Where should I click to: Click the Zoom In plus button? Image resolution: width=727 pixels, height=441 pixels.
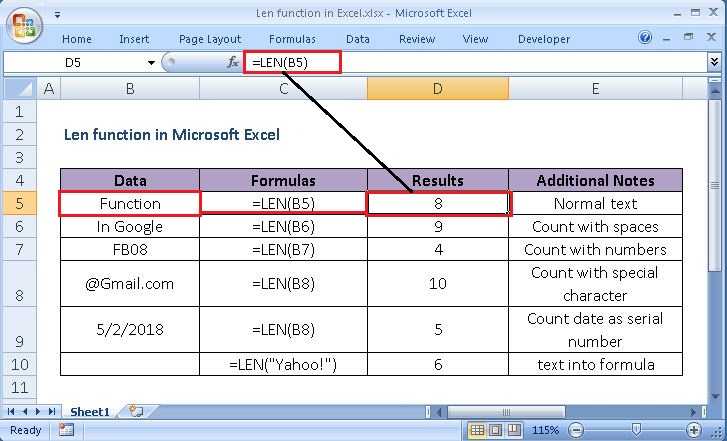click(694, 430)
